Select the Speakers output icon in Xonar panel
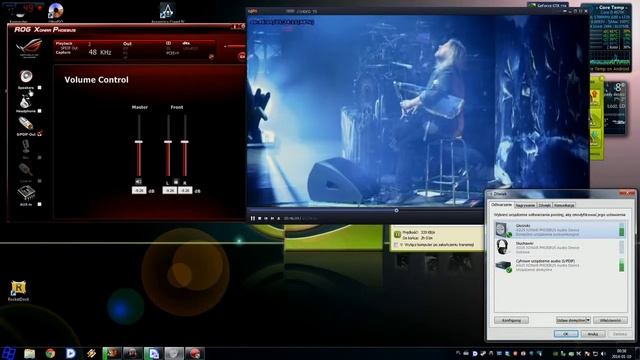This screenshot has width=640, height=360. (x=26, y=76)
